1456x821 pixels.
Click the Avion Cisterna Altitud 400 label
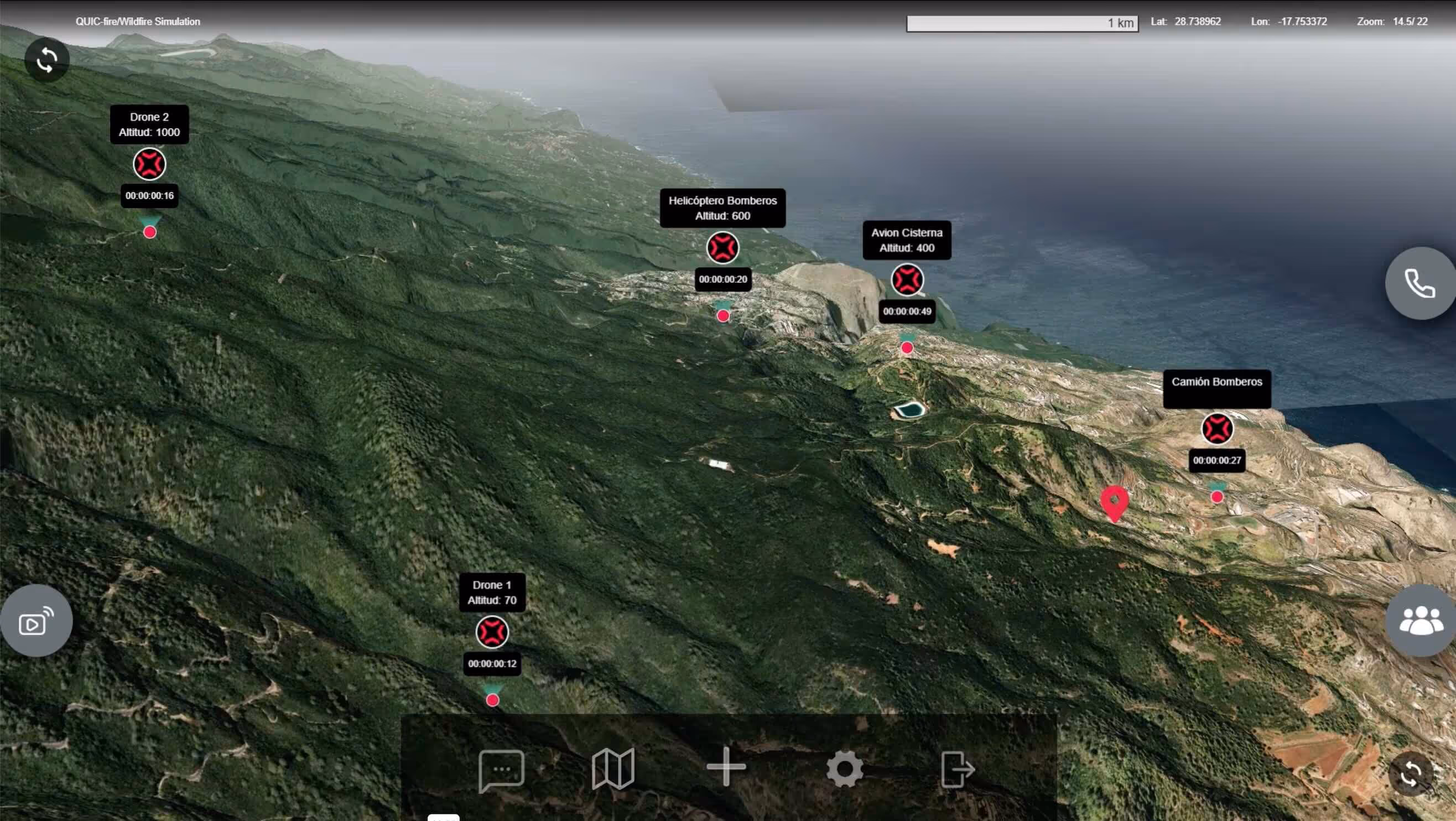(907, 240)
